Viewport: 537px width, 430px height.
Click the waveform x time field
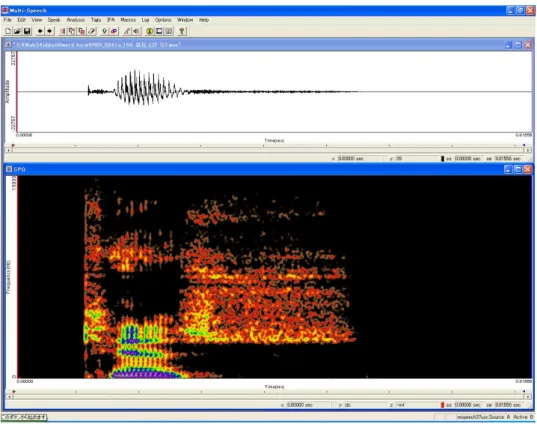pos(359,159)
